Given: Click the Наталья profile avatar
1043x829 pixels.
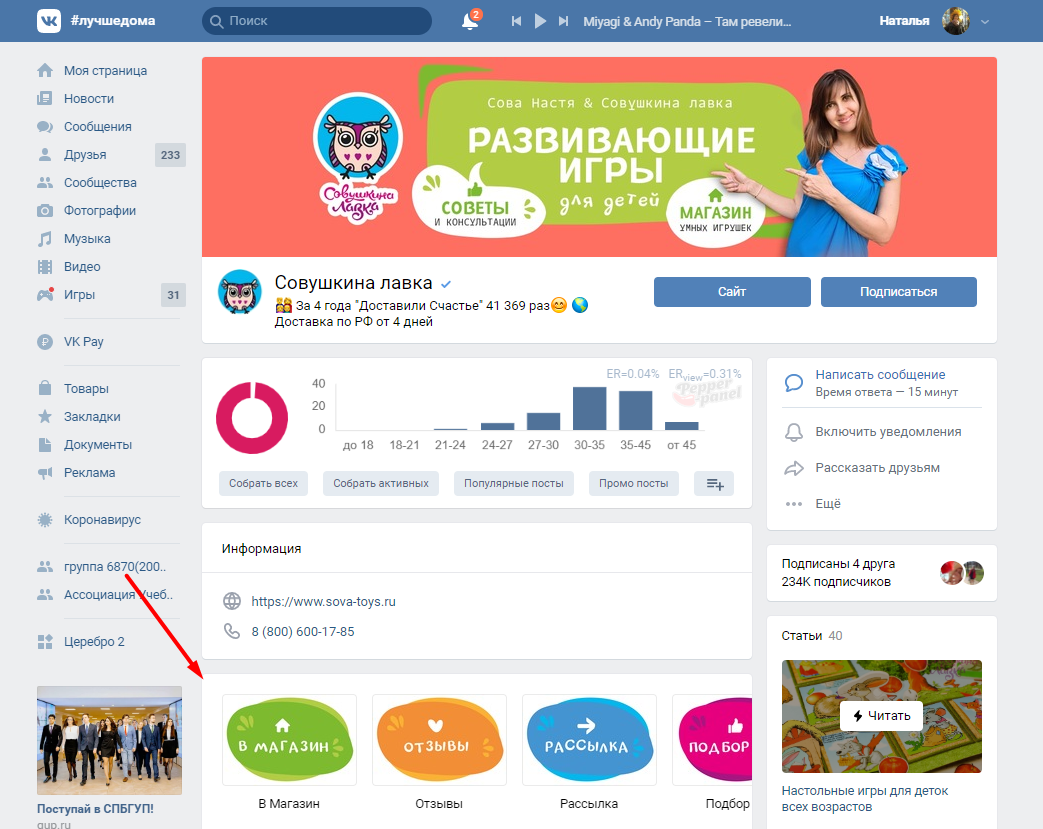Looking at the screenshot, I should (956, 21).
